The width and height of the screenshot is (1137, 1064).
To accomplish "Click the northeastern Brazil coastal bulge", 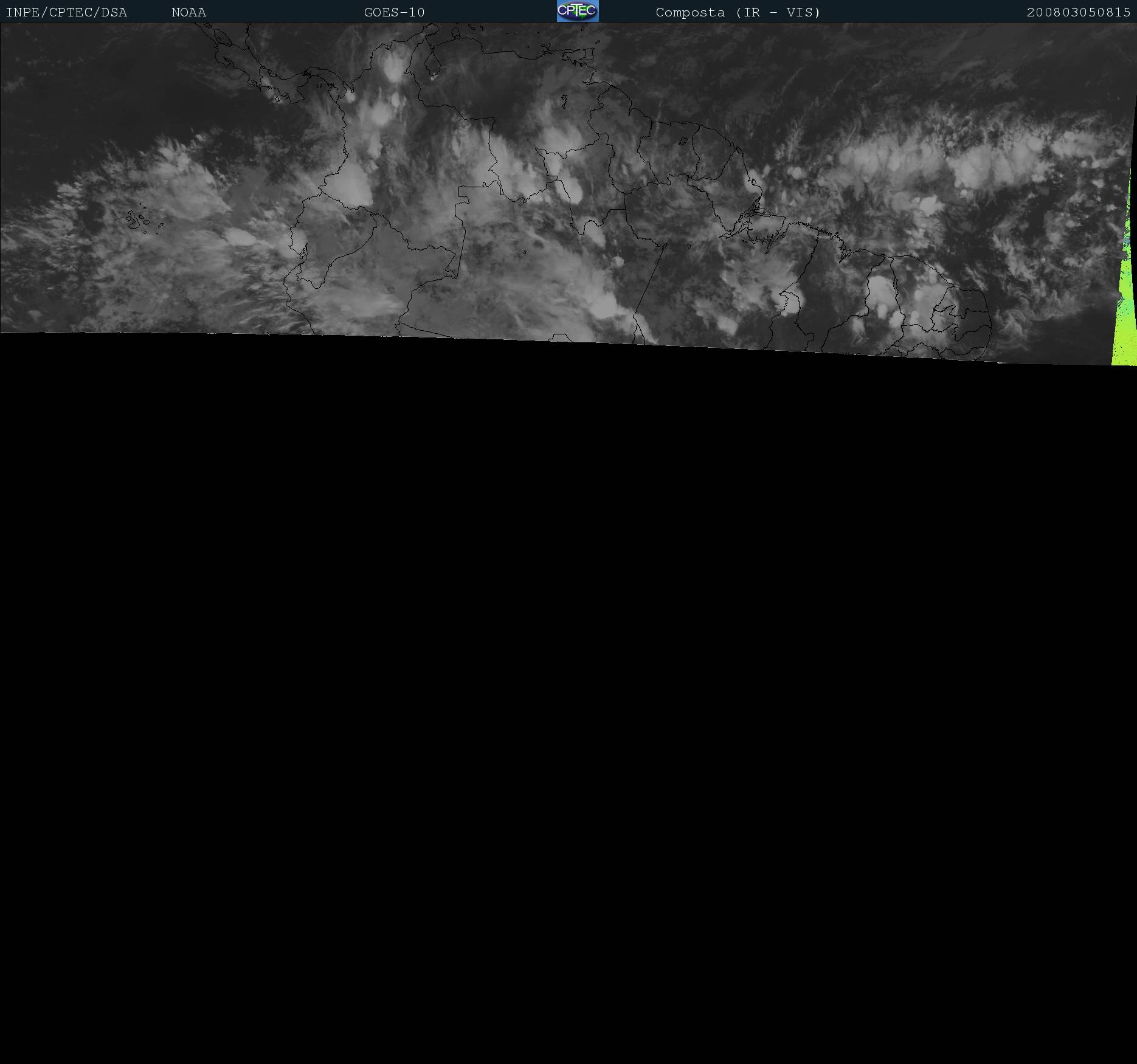I will [x=967, y=316].
